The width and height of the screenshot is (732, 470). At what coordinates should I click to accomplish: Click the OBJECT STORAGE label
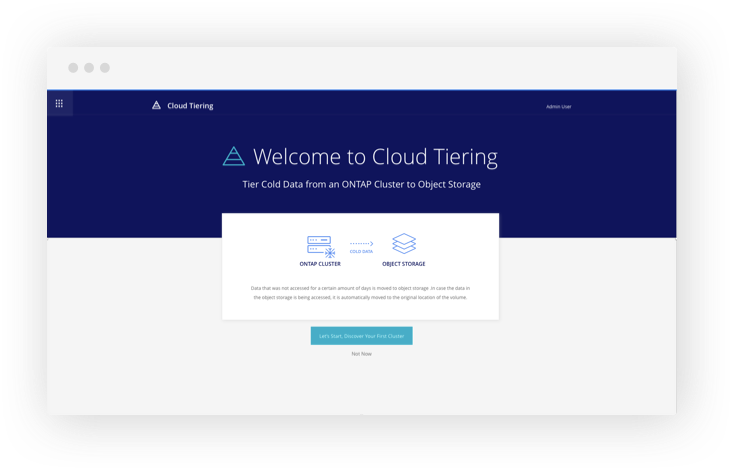(404, 264)
